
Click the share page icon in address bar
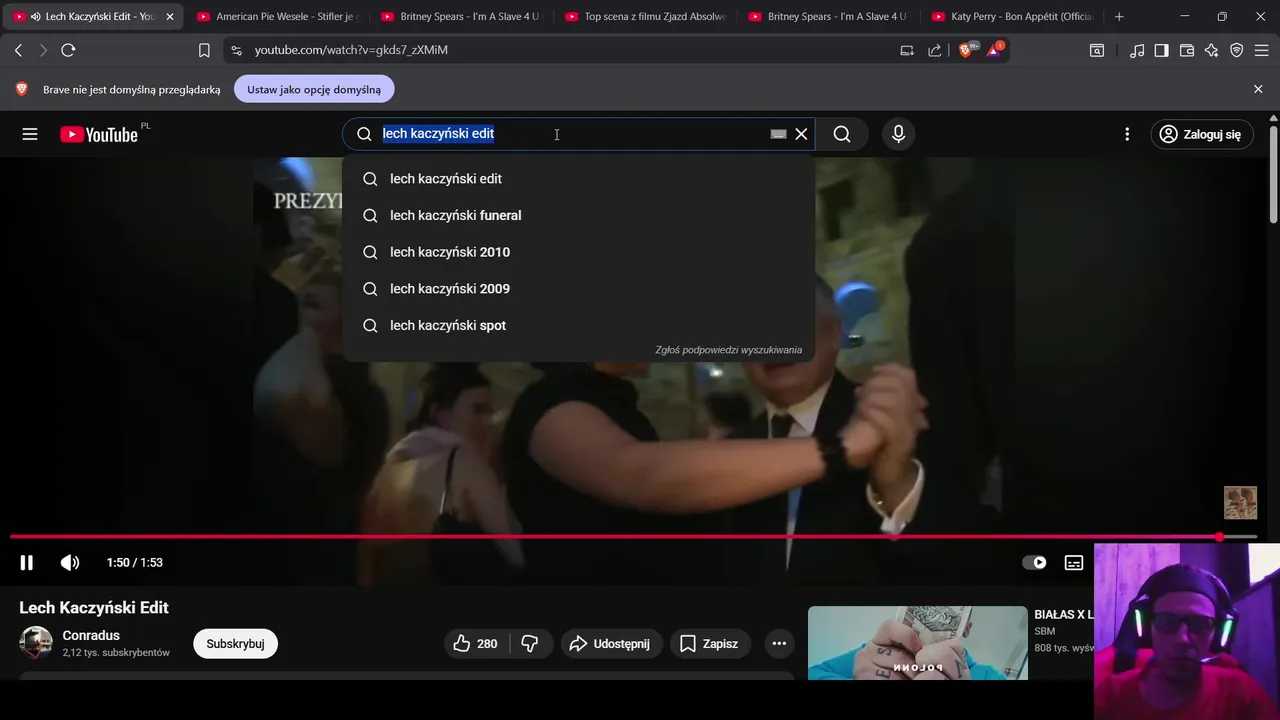934,50
